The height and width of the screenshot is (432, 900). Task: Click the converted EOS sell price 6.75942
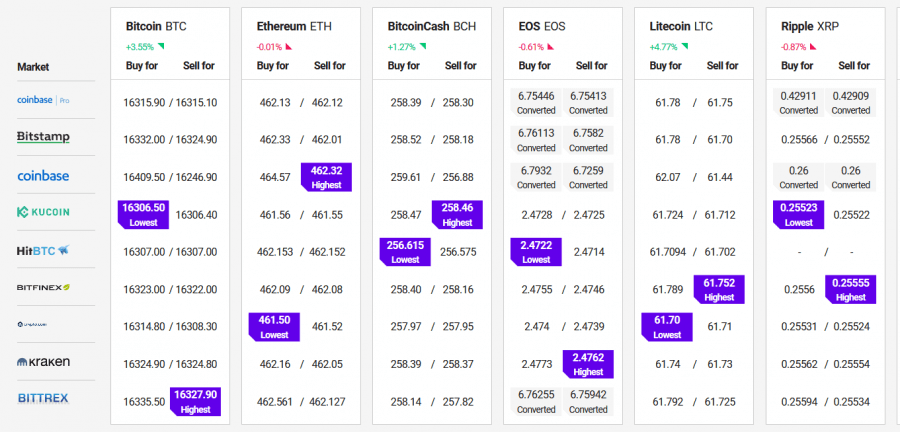coord(588,402)
